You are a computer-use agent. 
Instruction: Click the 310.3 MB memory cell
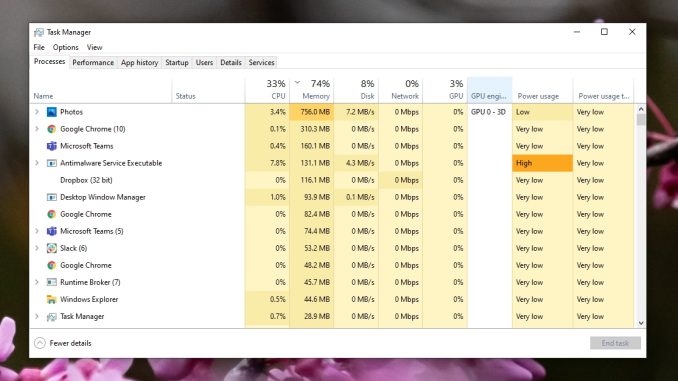[312, 129]
